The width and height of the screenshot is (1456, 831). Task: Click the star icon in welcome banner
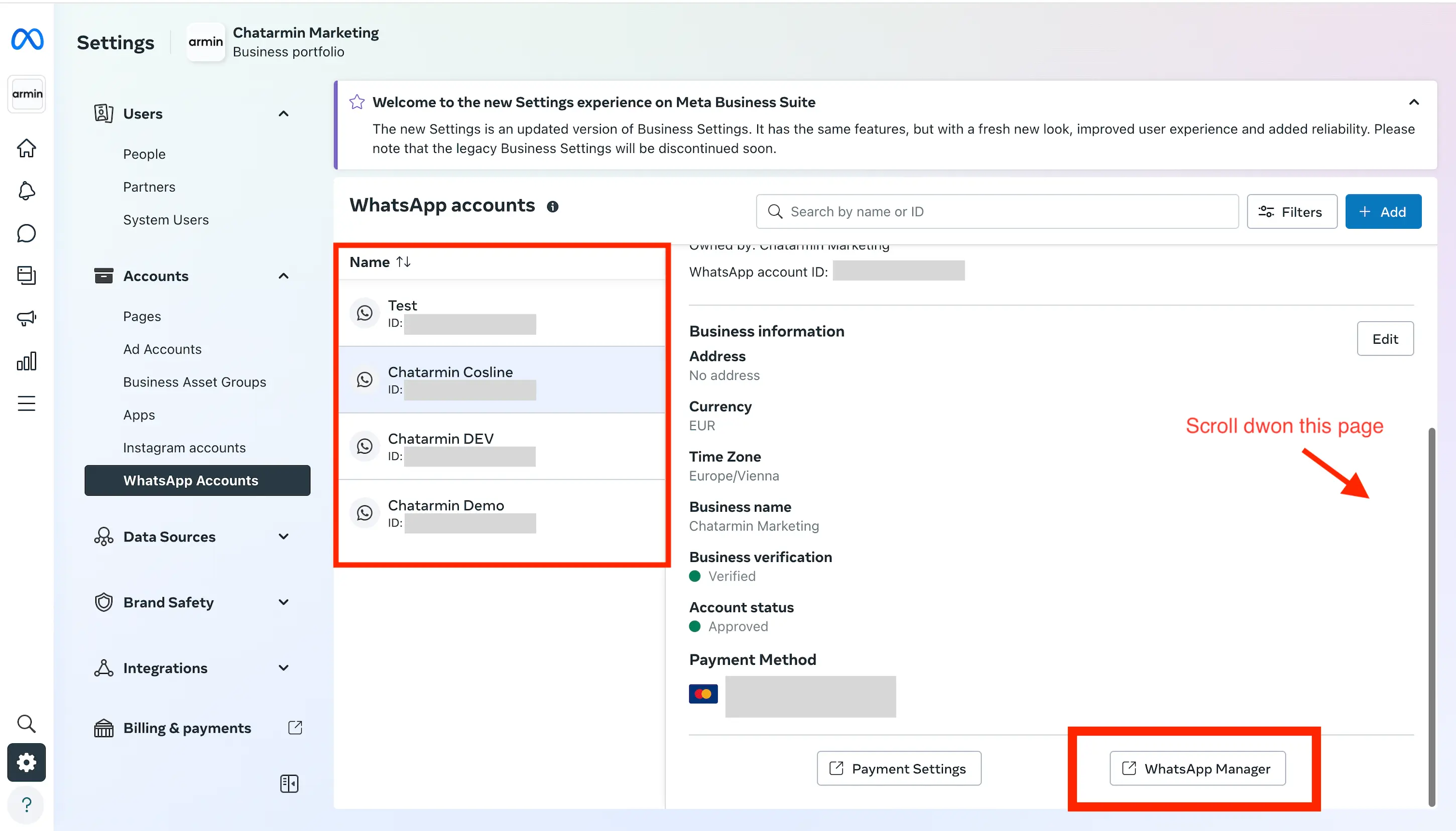[357, 102]
